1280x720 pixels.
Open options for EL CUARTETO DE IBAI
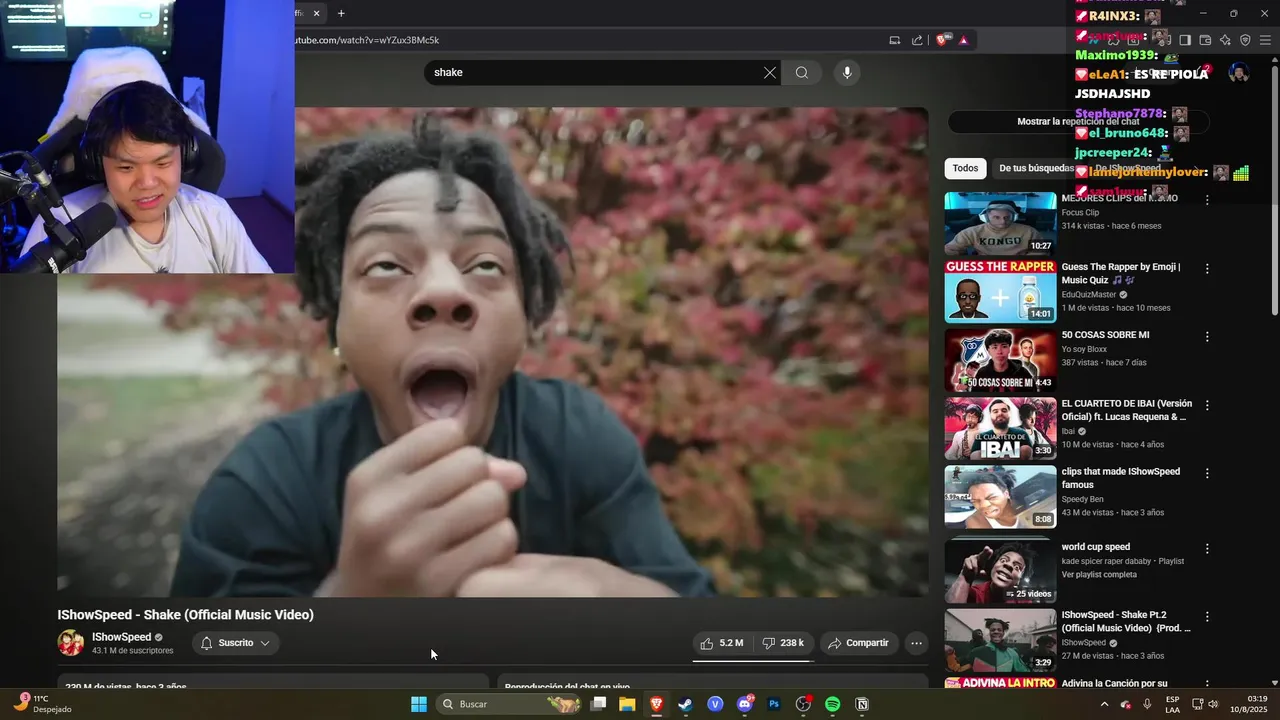click(x=1207, y=405)
